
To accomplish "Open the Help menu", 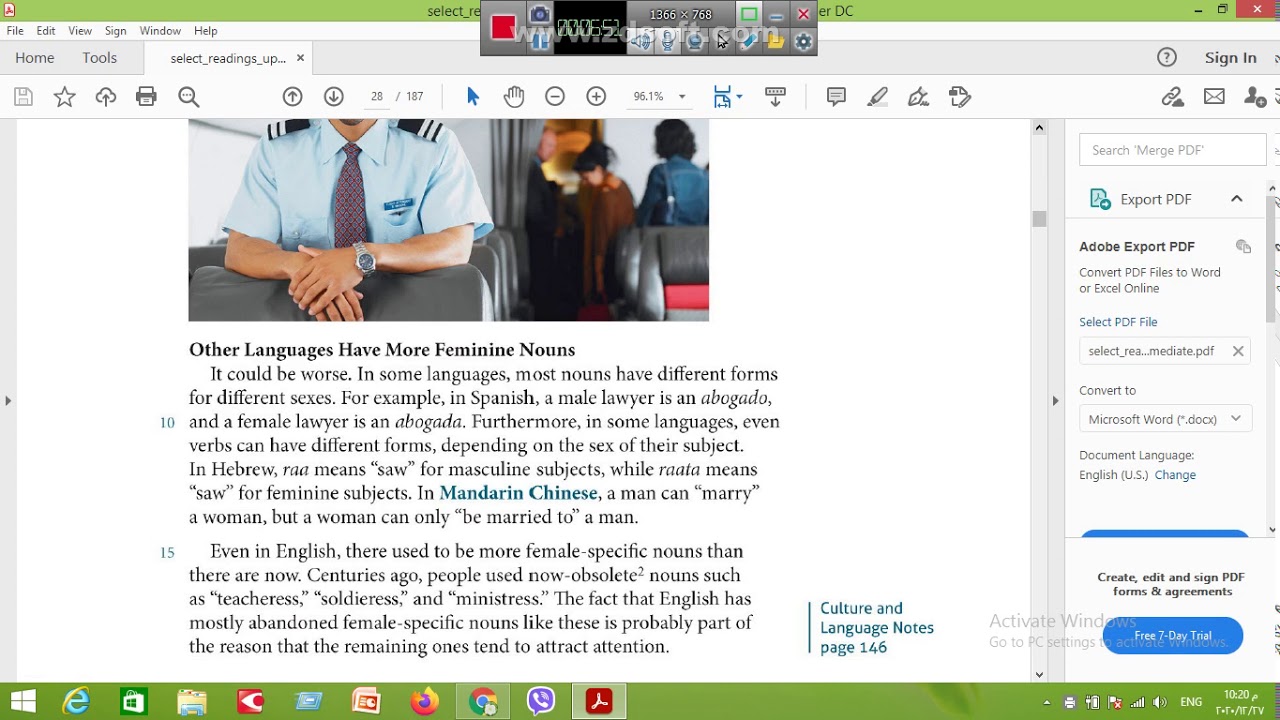I will pyautogui.click(x=205, y=31).
